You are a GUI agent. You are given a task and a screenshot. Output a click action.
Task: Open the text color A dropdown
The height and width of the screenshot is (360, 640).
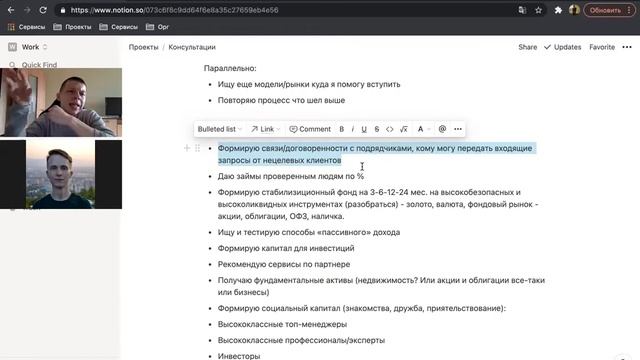pyautogui.click(x=423, y=129)
